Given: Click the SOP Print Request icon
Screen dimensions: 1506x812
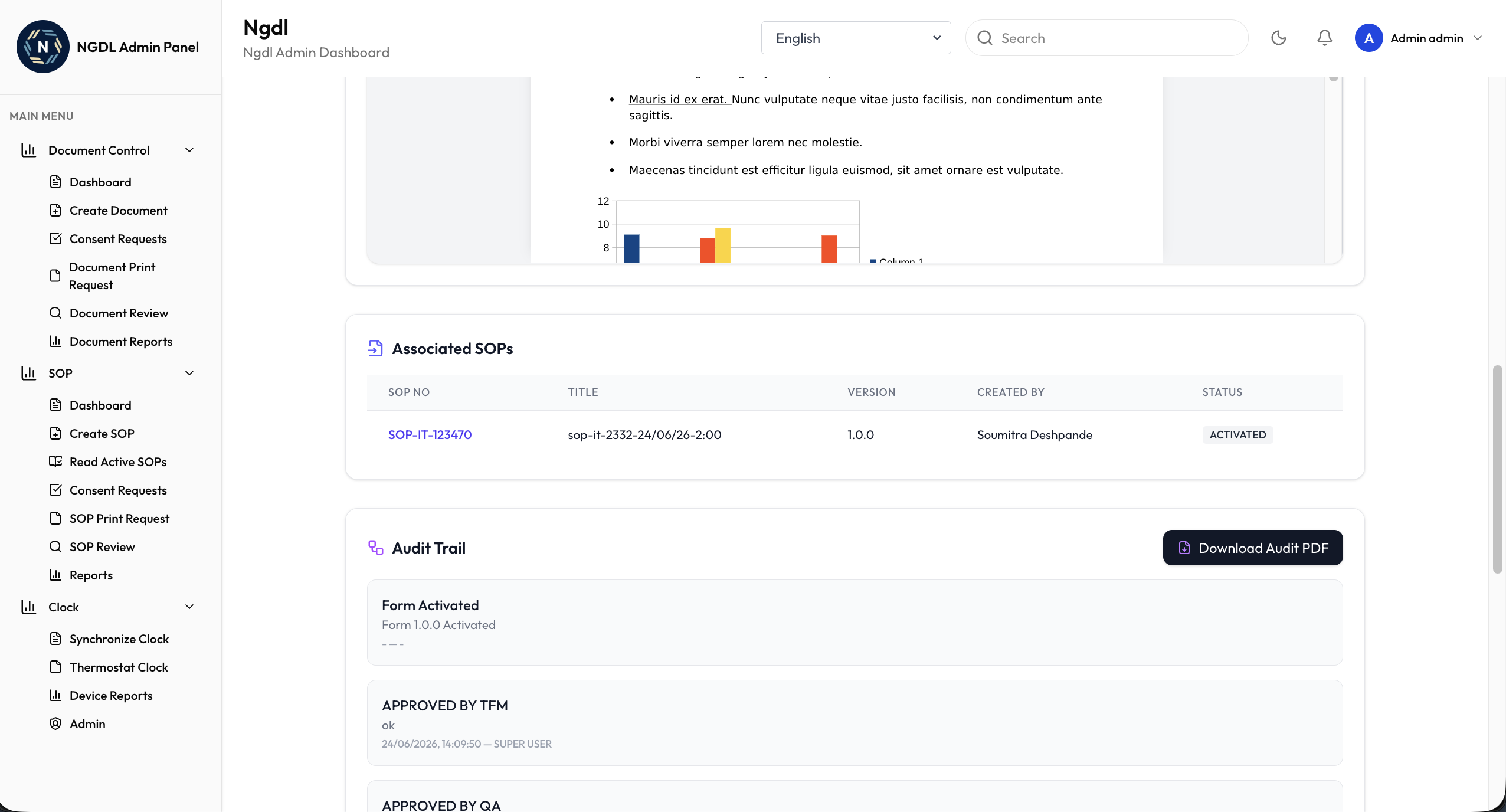Looking at the screenshot, I should (x=55, y=518).
